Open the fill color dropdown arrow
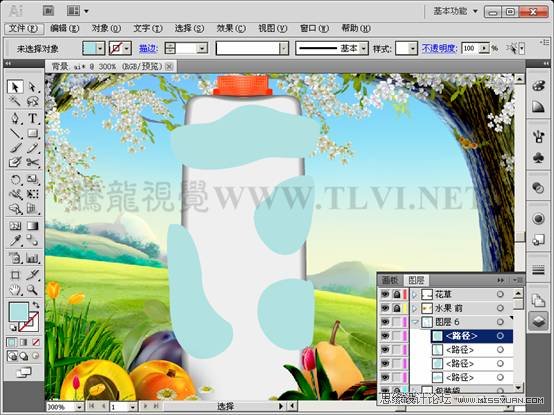 pos(101,48)
